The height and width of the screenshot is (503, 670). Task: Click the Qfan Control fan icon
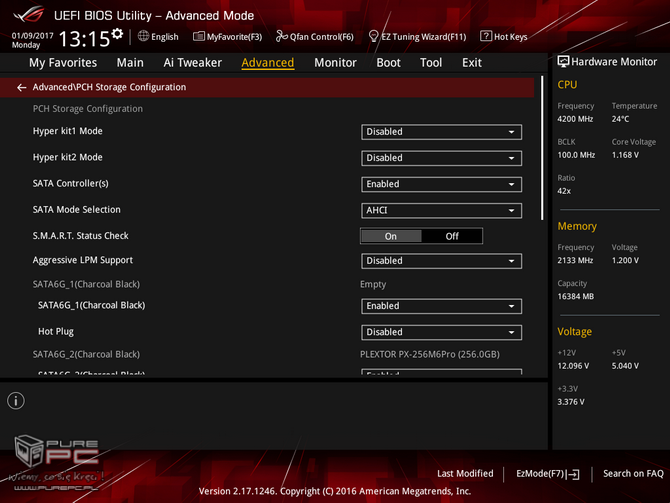[281, 36]
